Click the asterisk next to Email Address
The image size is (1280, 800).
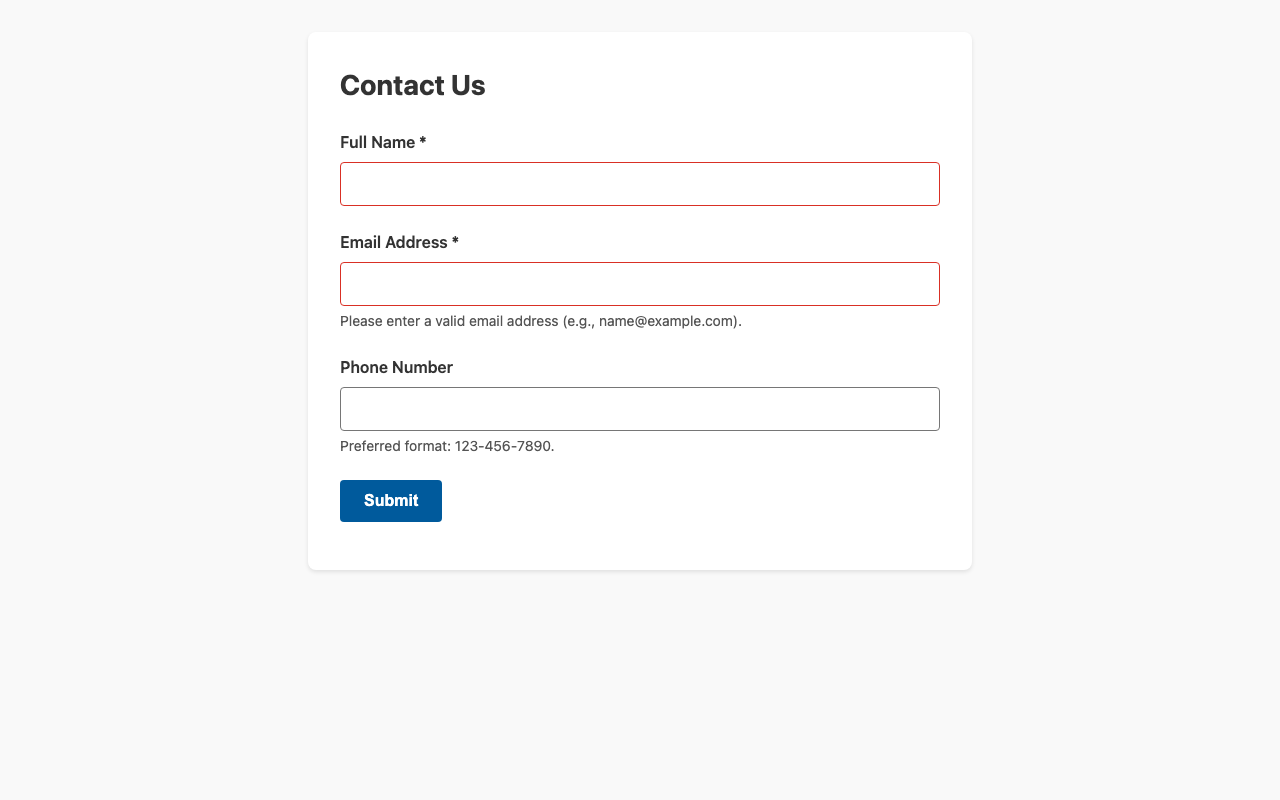coord(455,242)
